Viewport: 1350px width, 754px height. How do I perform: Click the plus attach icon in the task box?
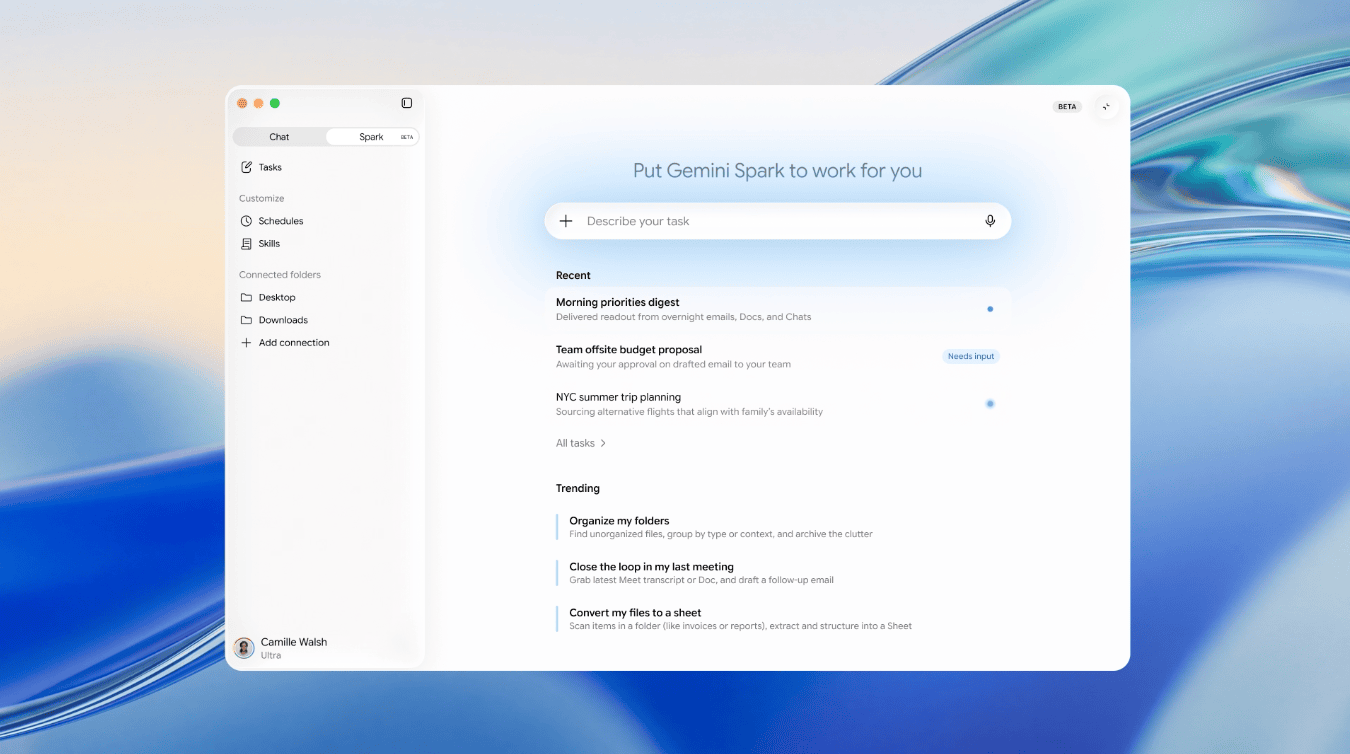[x=566, y=221]
